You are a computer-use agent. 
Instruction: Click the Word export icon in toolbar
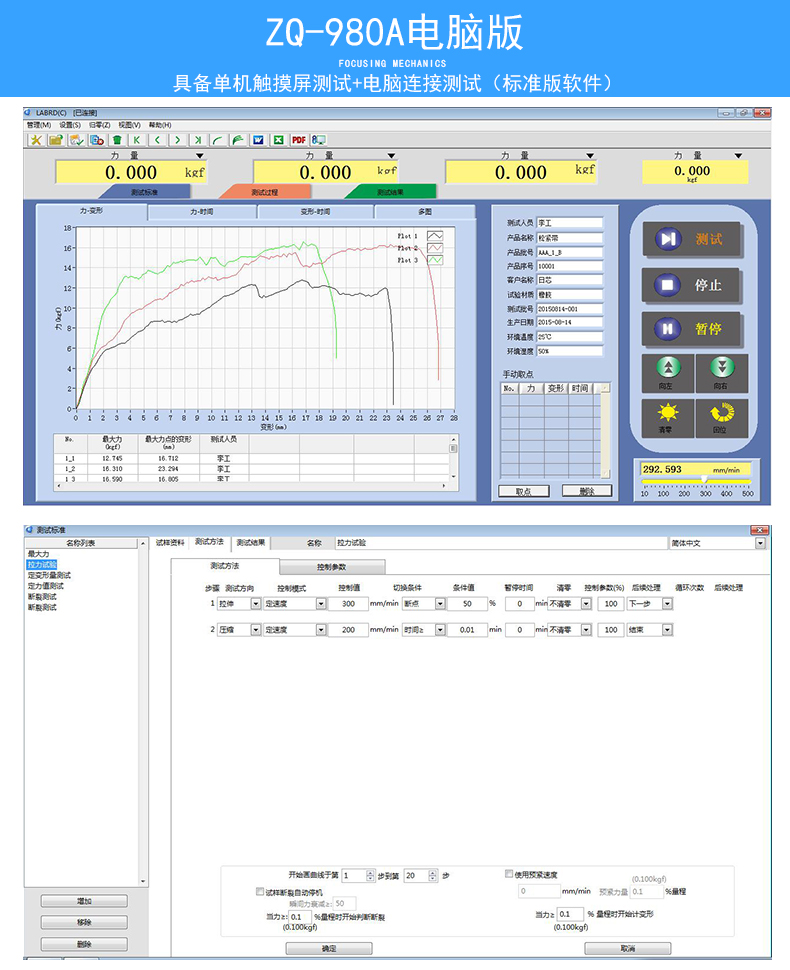coord(258,140)
